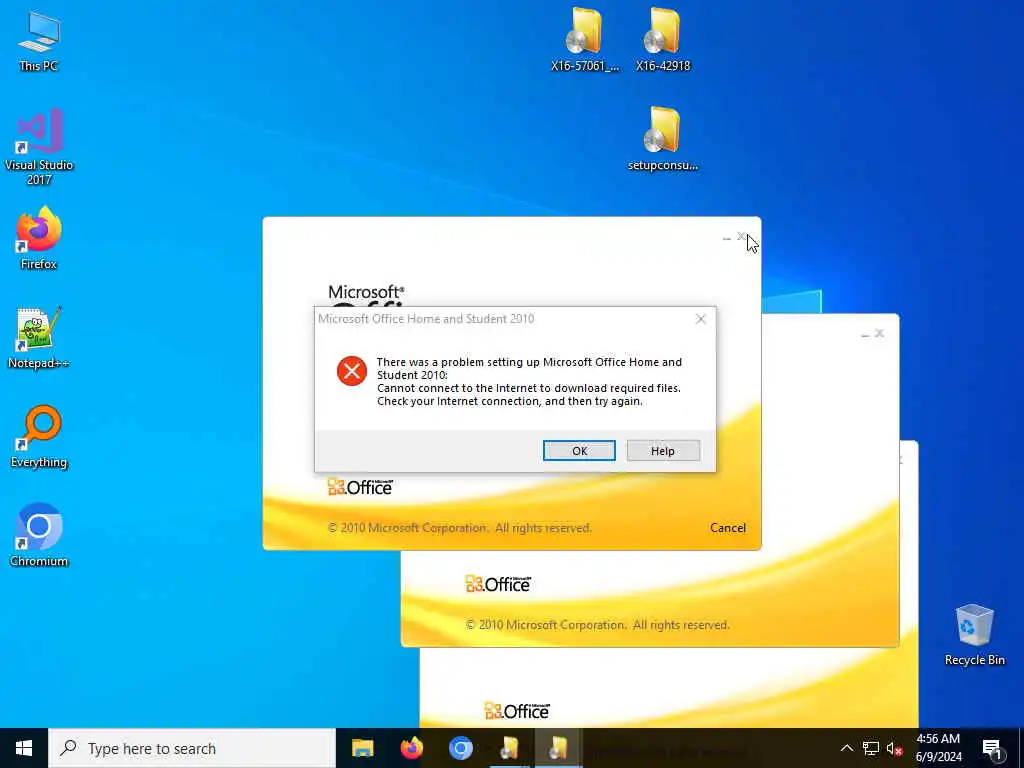The height and width of the screenshot is (768, 1024).
Task: Select the Firefox desktop shortcut
Action: [39, 238]
